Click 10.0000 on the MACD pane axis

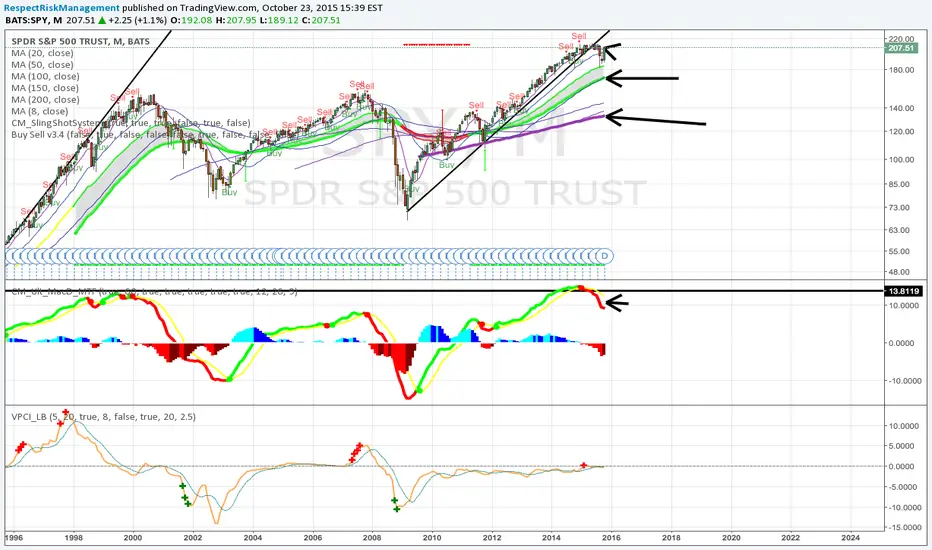[x=903, y=306]
